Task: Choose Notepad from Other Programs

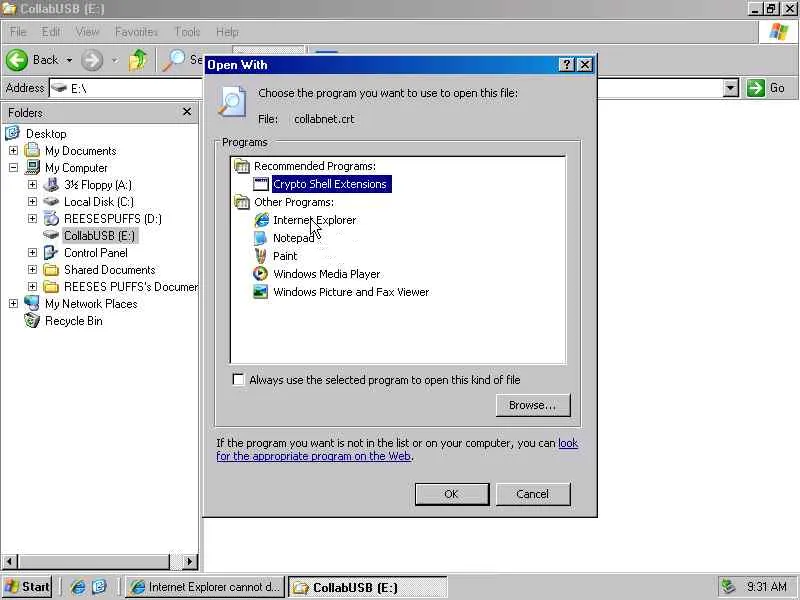Action: click(293, 238)
